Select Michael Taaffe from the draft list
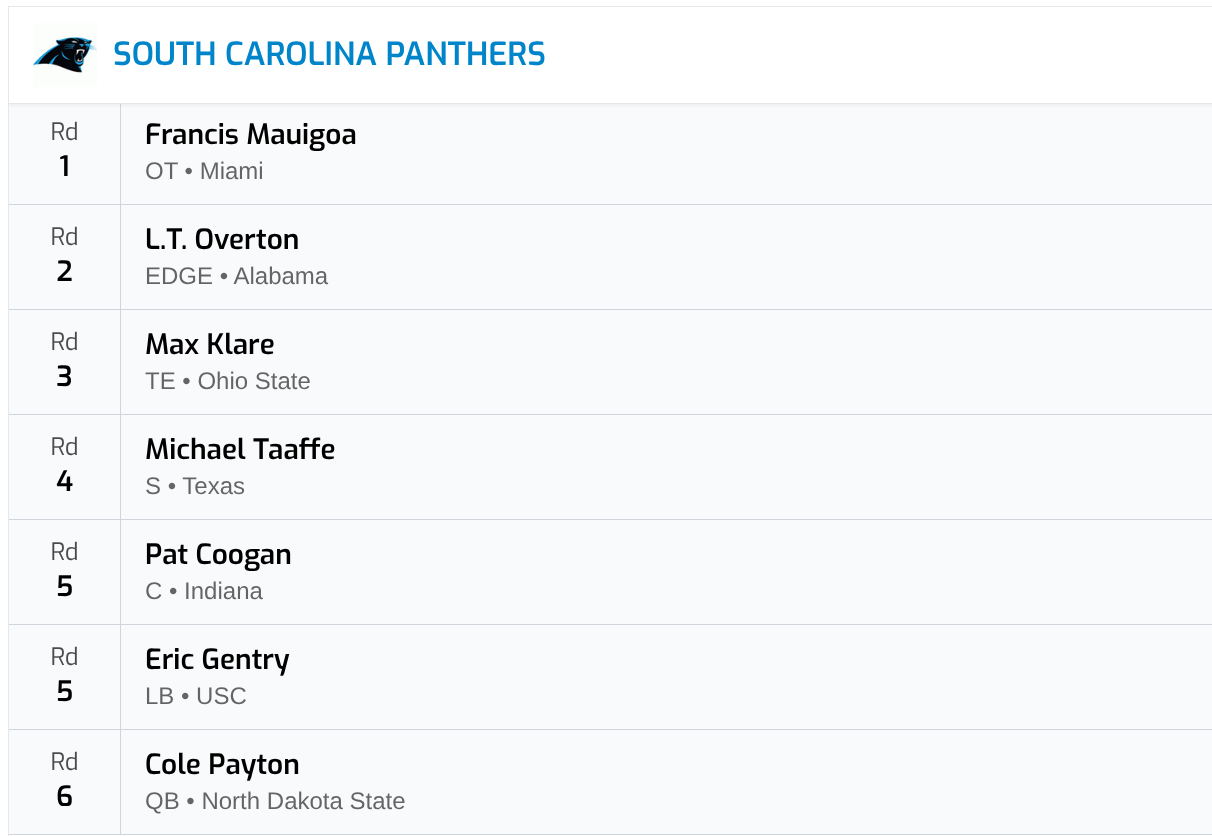This screenshot has height=836, width=1212. pos(240,449)
